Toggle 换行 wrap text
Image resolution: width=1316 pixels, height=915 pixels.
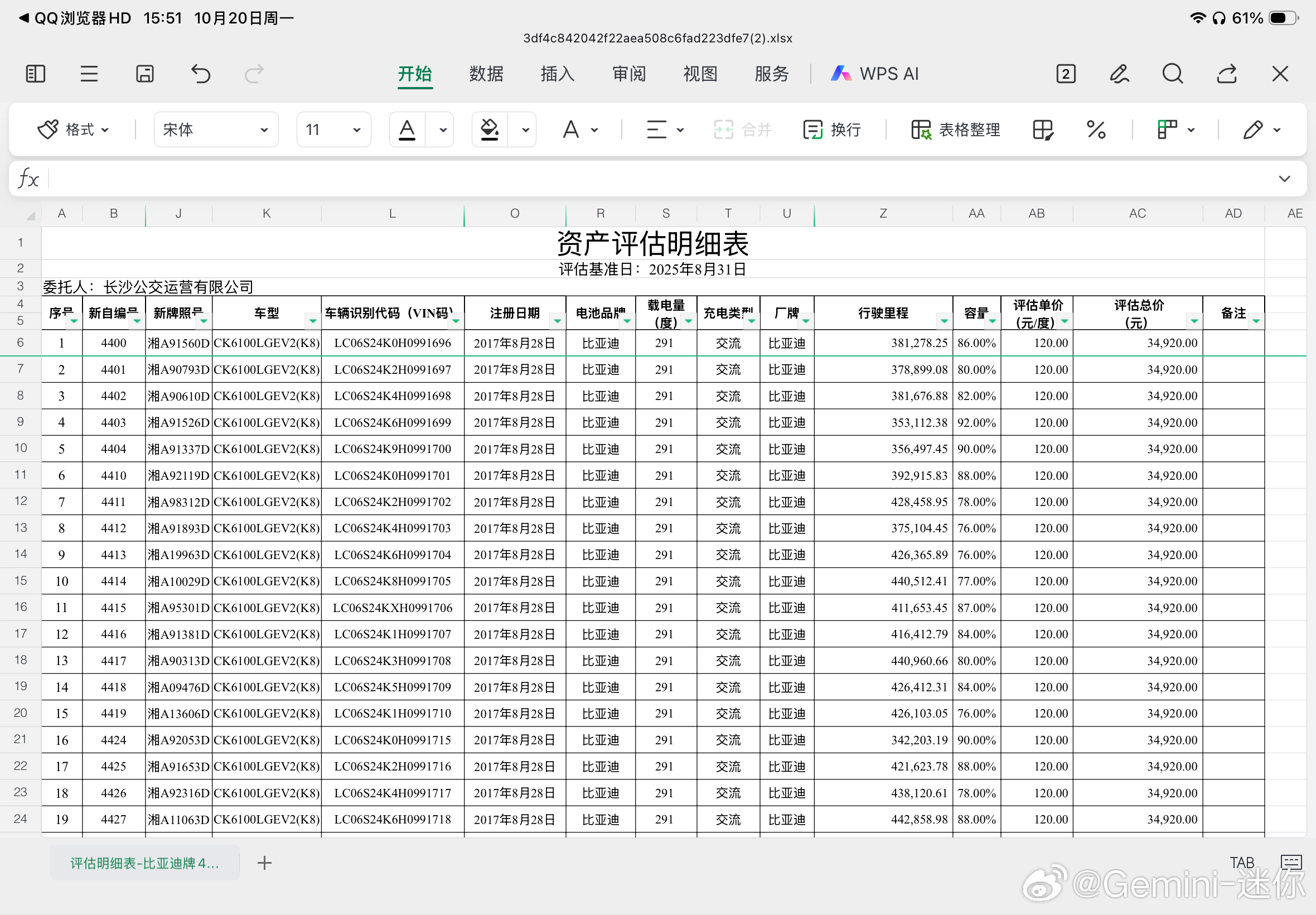pos(832,129)
